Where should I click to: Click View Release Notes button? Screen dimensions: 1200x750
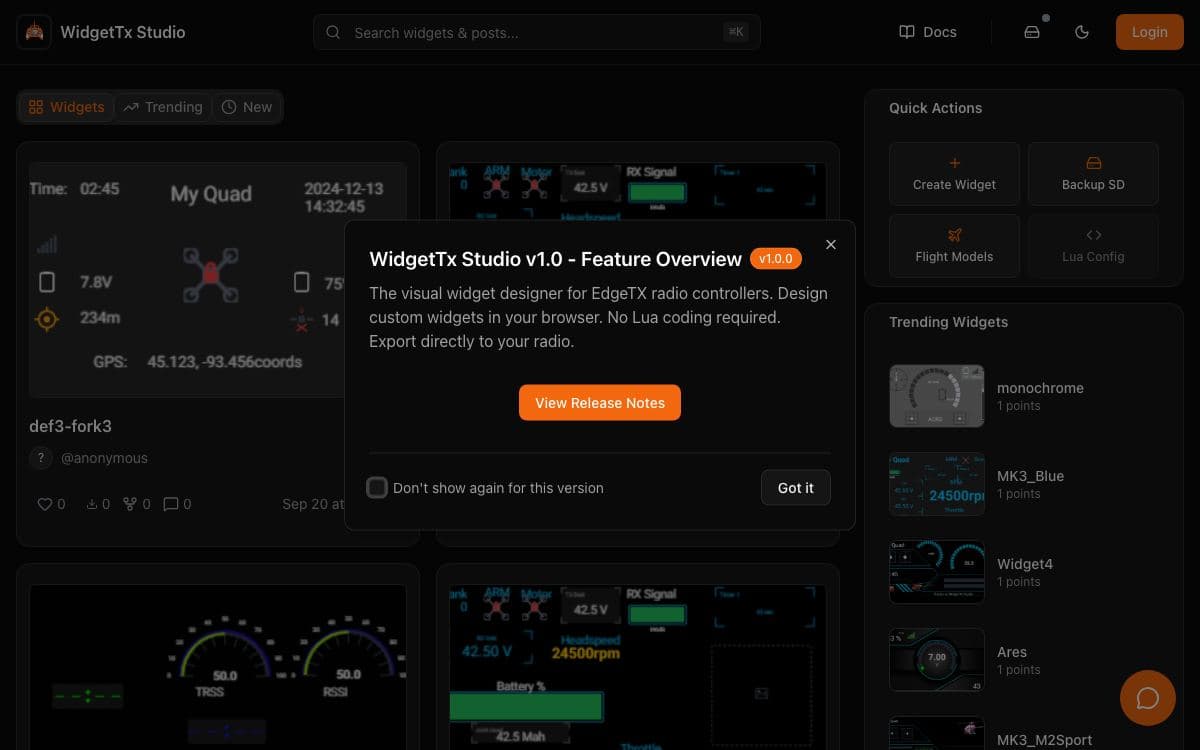coord(600,403)
